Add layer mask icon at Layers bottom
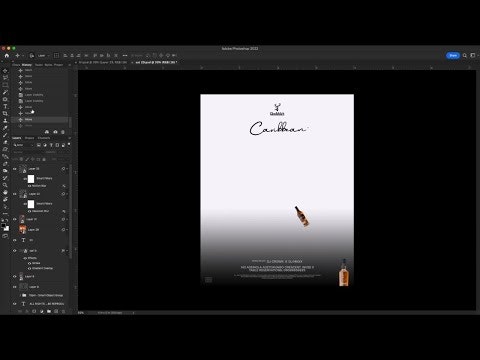The height and width of the screenshot is (360, 480). click(34, 311)
